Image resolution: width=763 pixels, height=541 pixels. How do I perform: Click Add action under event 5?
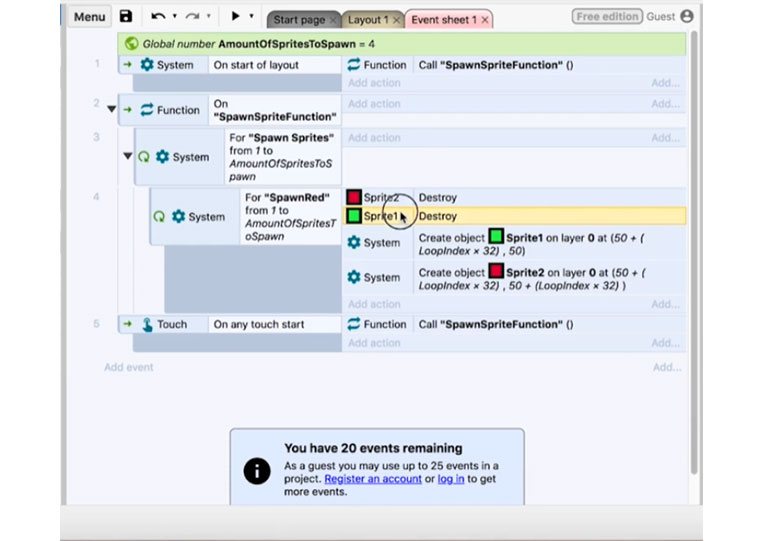pyautogui.click(x=374, y=343)
